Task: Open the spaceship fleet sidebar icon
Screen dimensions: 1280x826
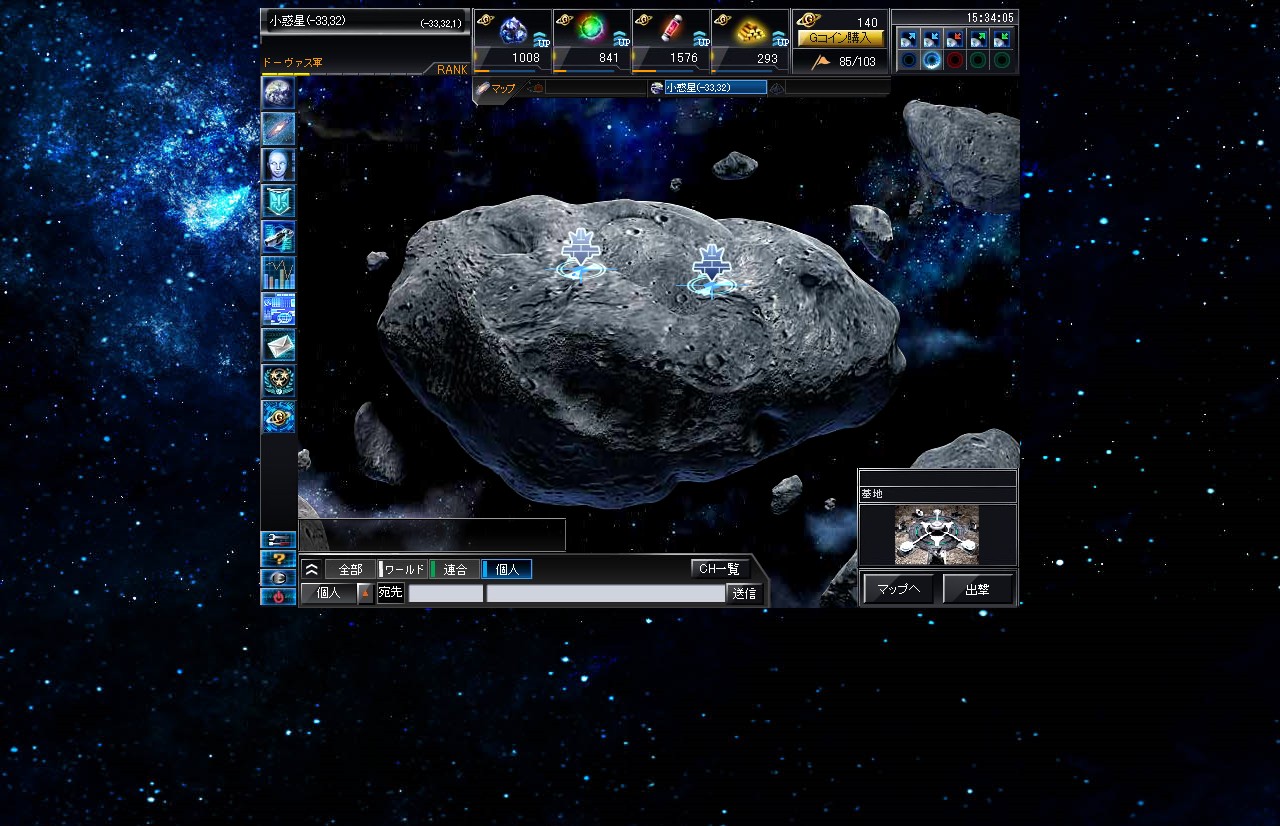Action: pos(278,237)
